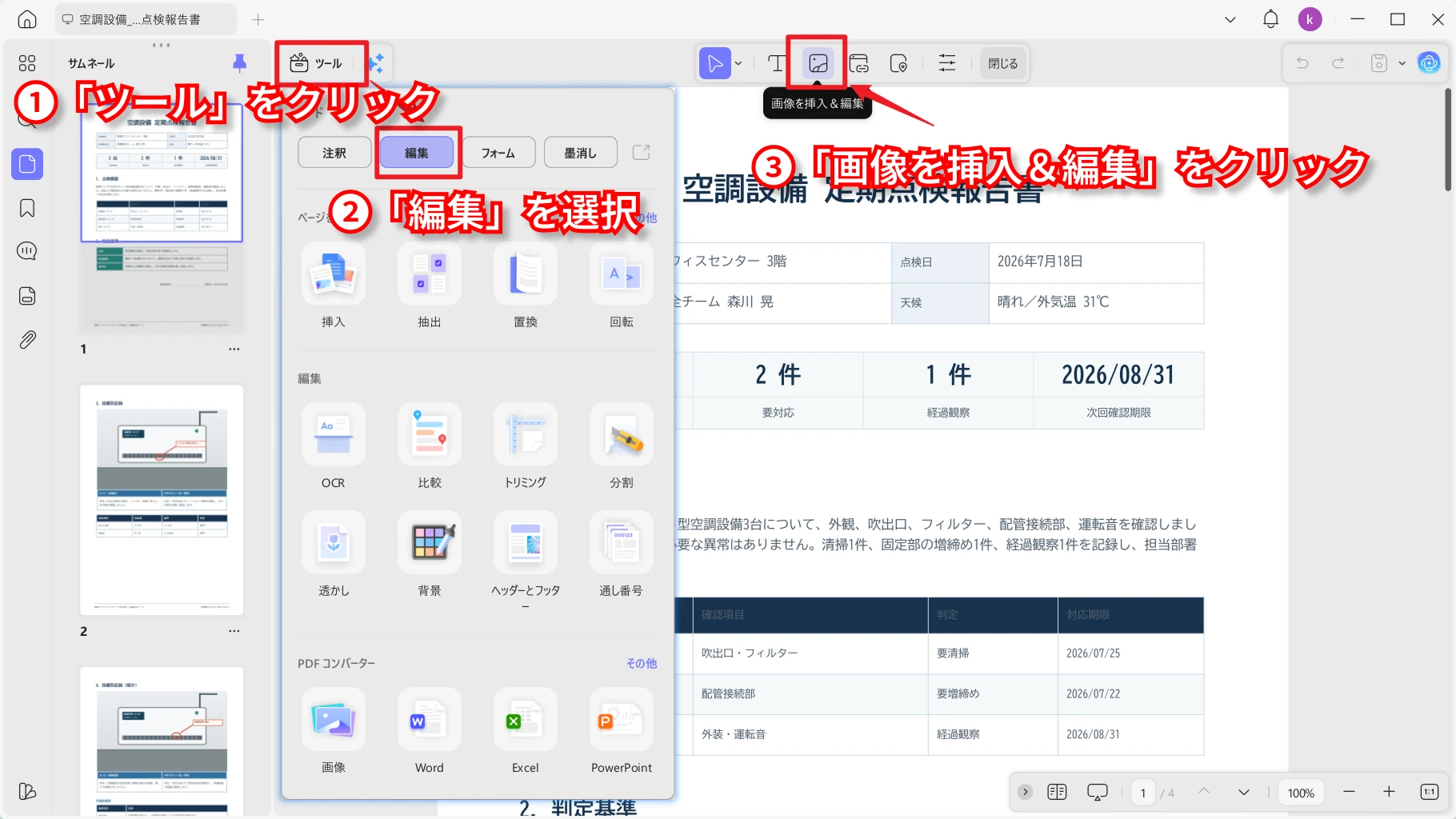Screen dimensions: 1456x819
Task: Open the thumbnails grid view icon
Action: [27, 63]
